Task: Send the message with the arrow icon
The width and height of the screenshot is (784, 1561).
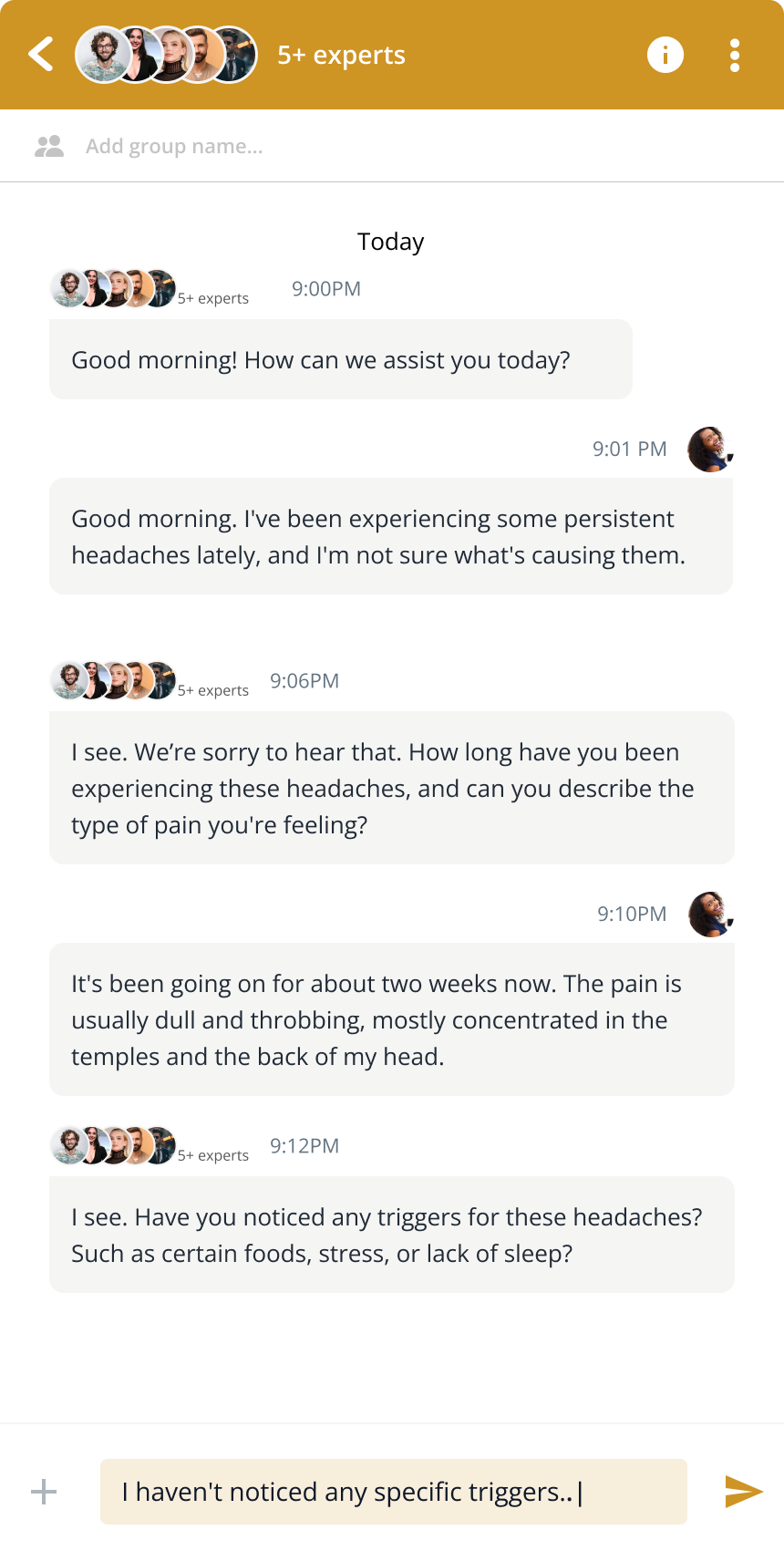Action: pos(743,1492)
